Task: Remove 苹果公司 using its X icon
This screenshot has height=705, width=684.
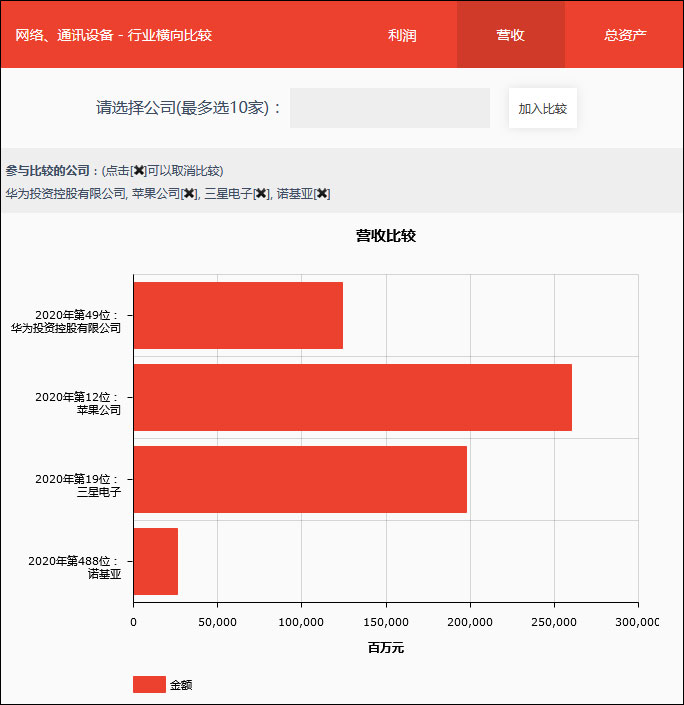Action: (189, 194)
